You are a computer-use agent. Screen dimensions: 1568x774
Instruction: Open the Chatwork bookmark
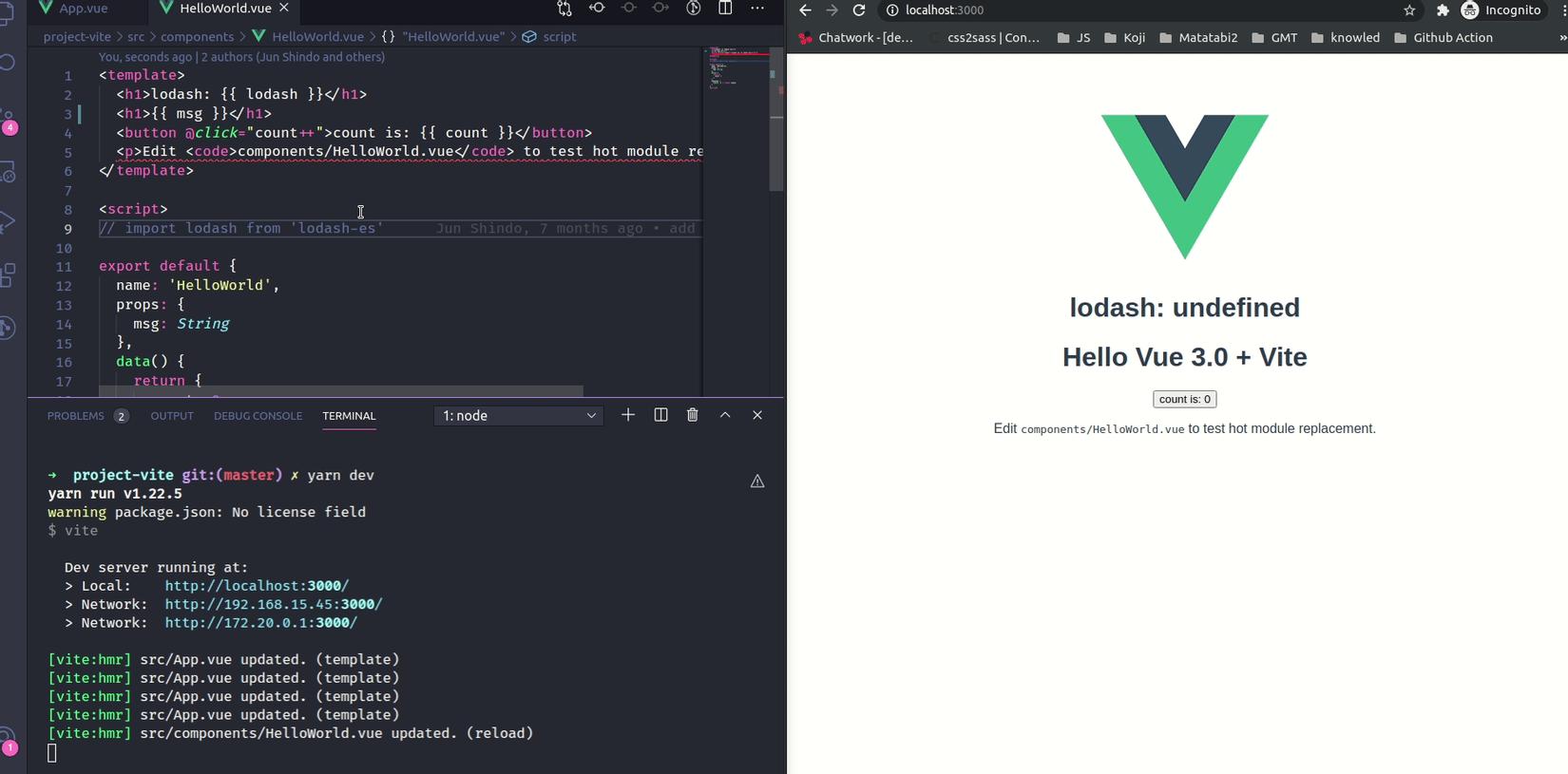pos(855,38)
